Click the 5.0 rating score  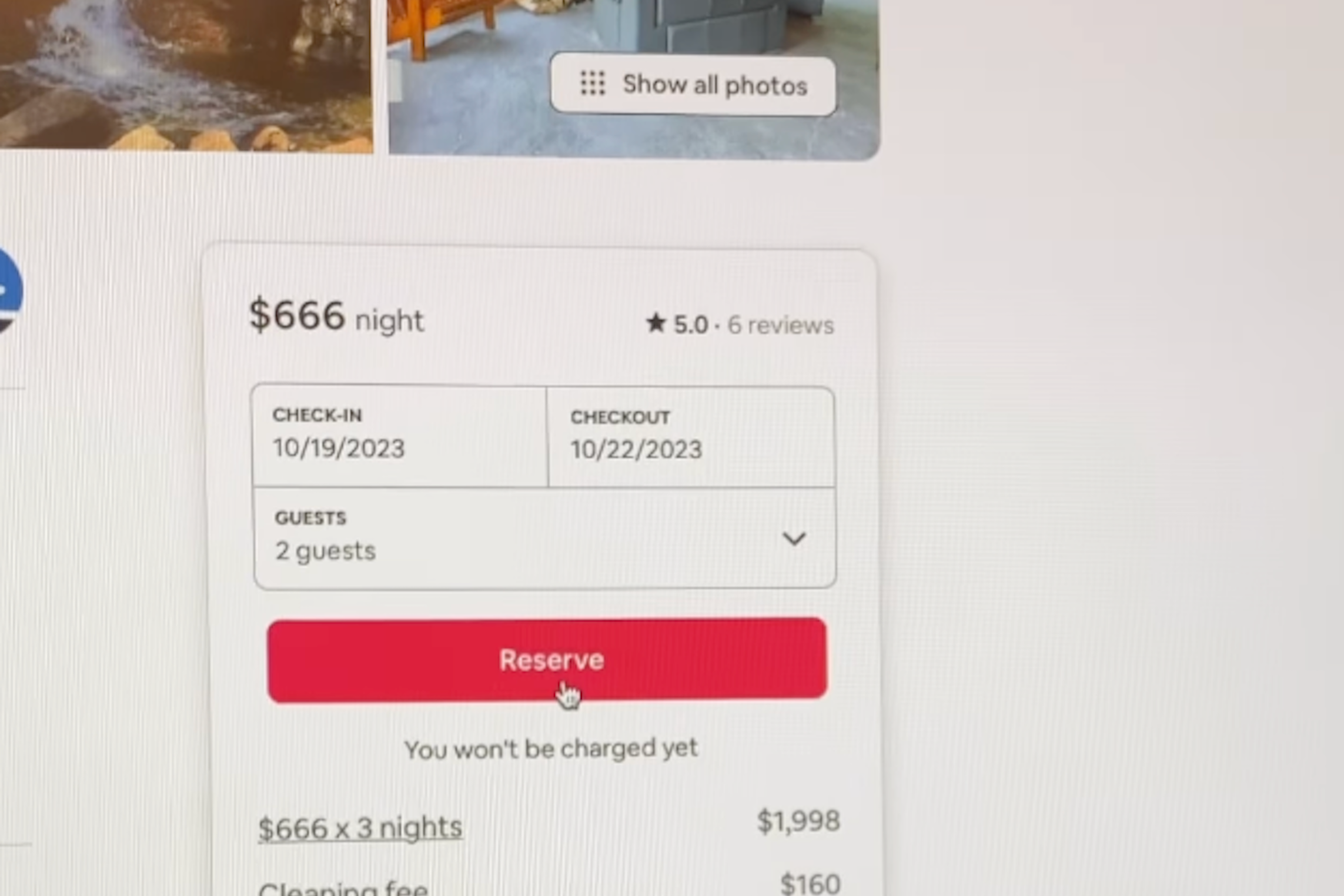pyautogui.click(x=690, y=325)
